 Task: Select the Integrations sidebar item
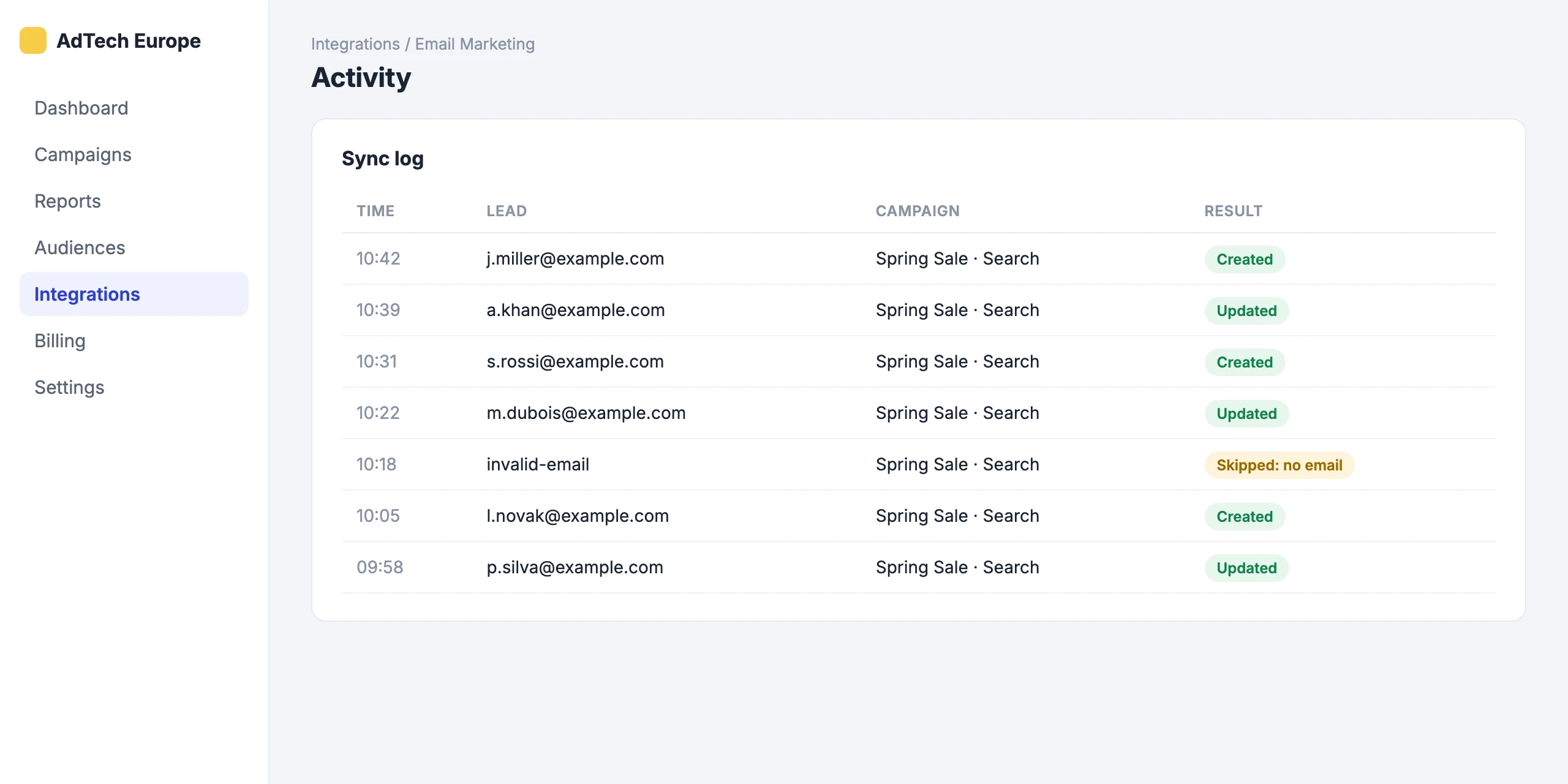click(x=134, y=294)
